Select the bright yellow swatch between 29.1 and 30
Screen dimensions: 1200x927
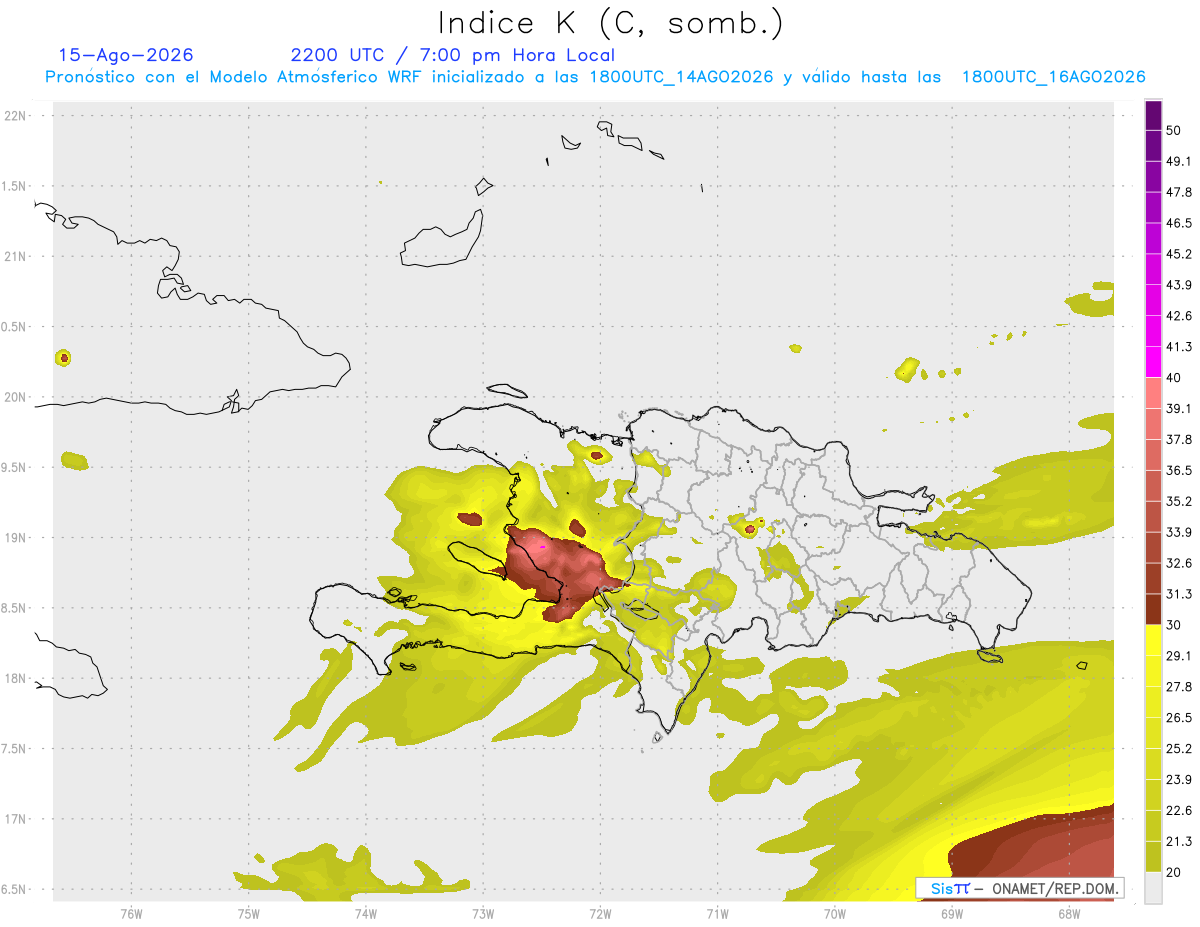pyautogui.click(x=1153, y=640)
